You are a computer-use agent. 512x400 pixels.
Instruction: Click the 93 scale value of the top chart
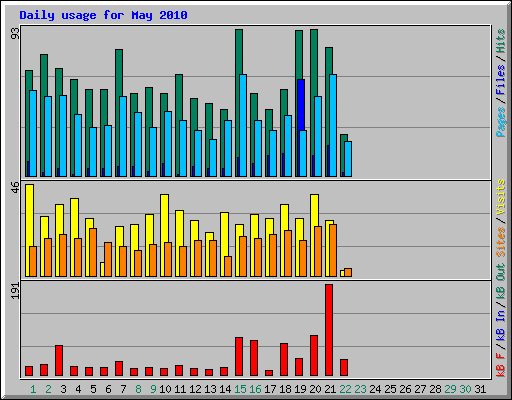15,33
